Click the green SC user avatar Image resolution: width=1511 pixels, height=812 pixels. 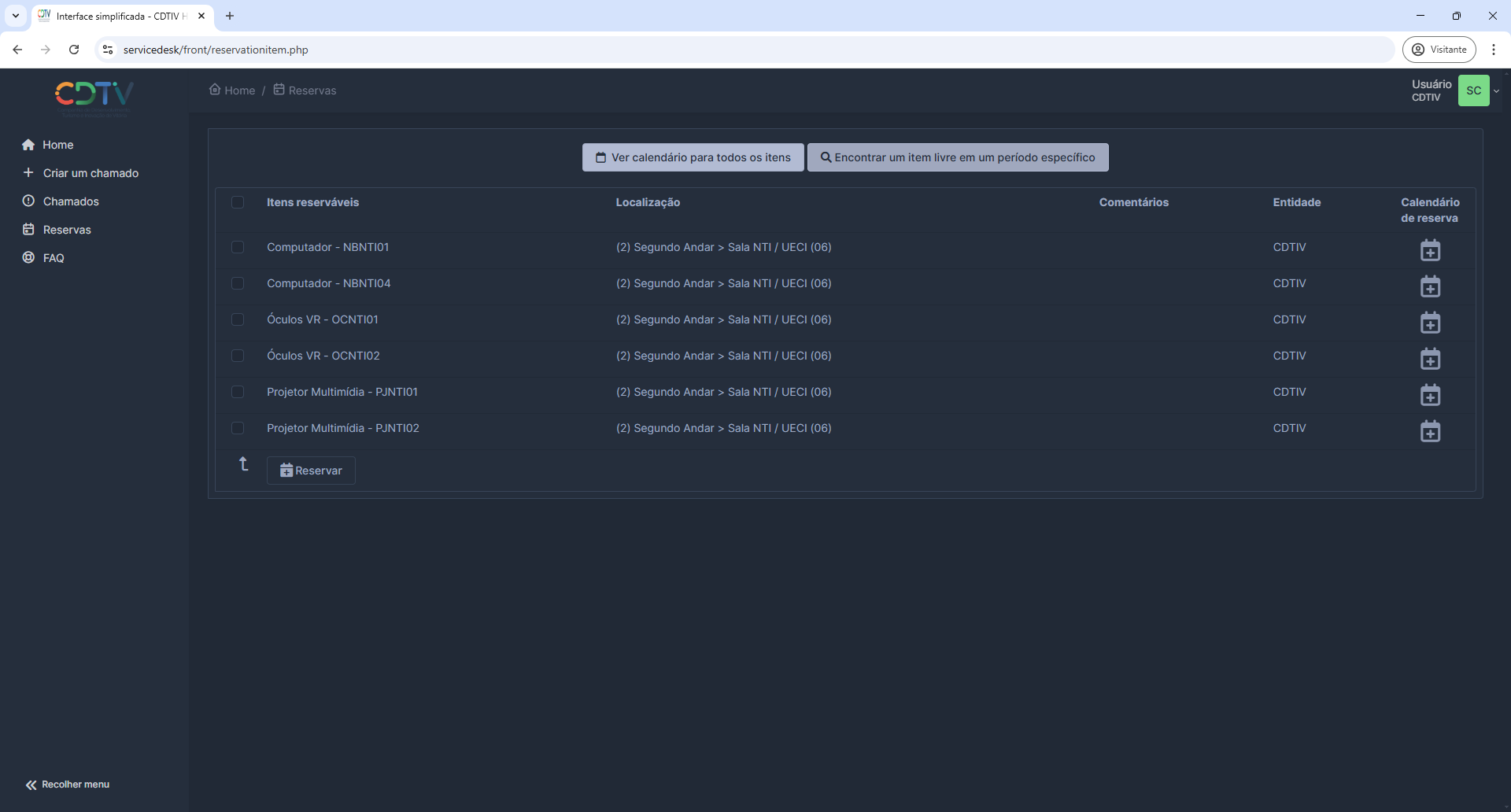click(x=1473, y=90)
